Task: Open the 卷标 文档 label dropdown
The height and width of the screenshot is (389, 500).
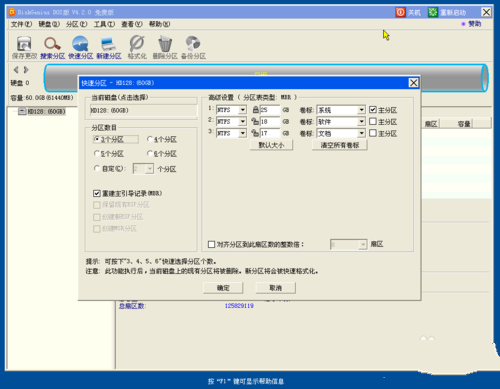Action: coord(362,133)
